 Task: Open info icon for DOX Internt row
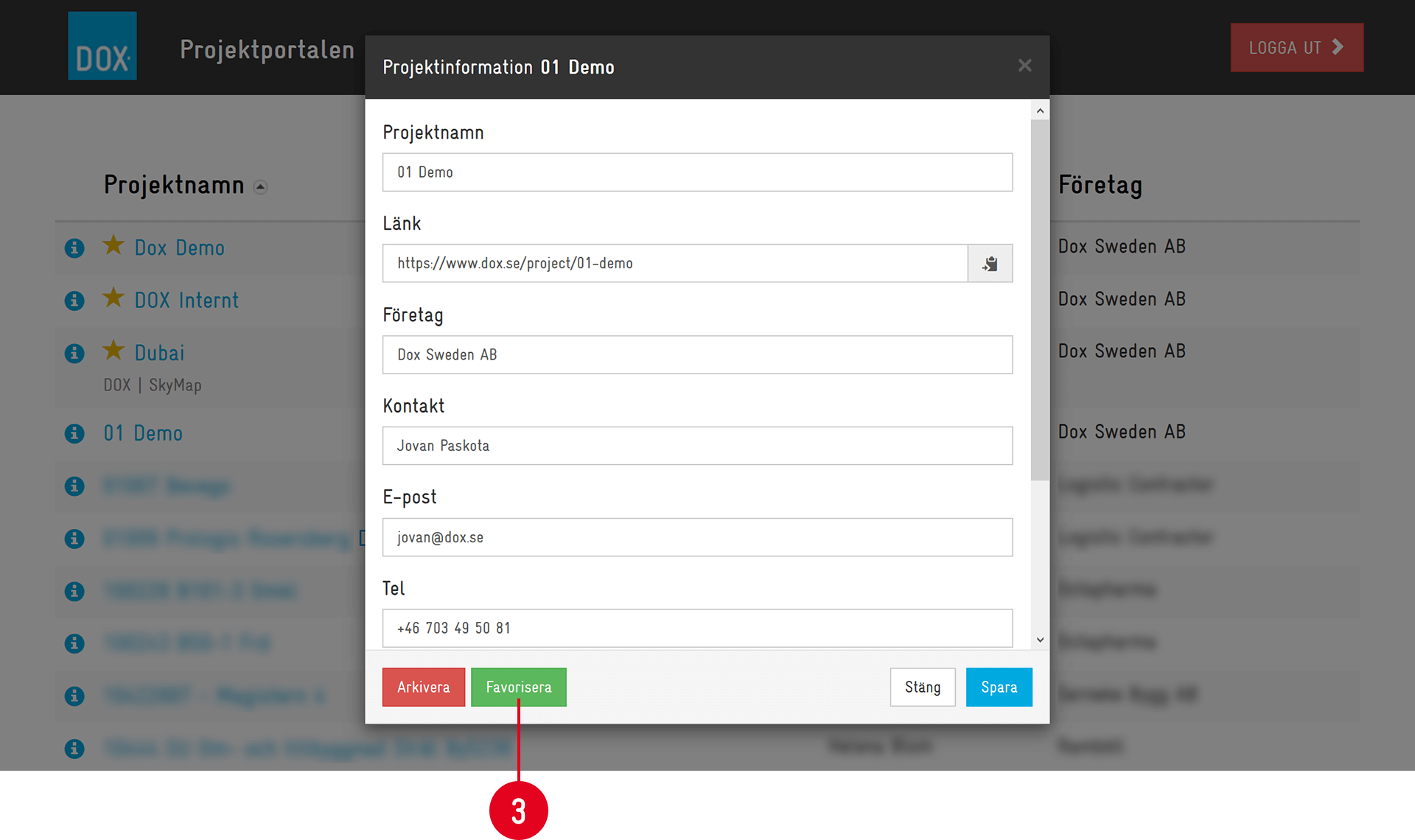coord(74,301)
